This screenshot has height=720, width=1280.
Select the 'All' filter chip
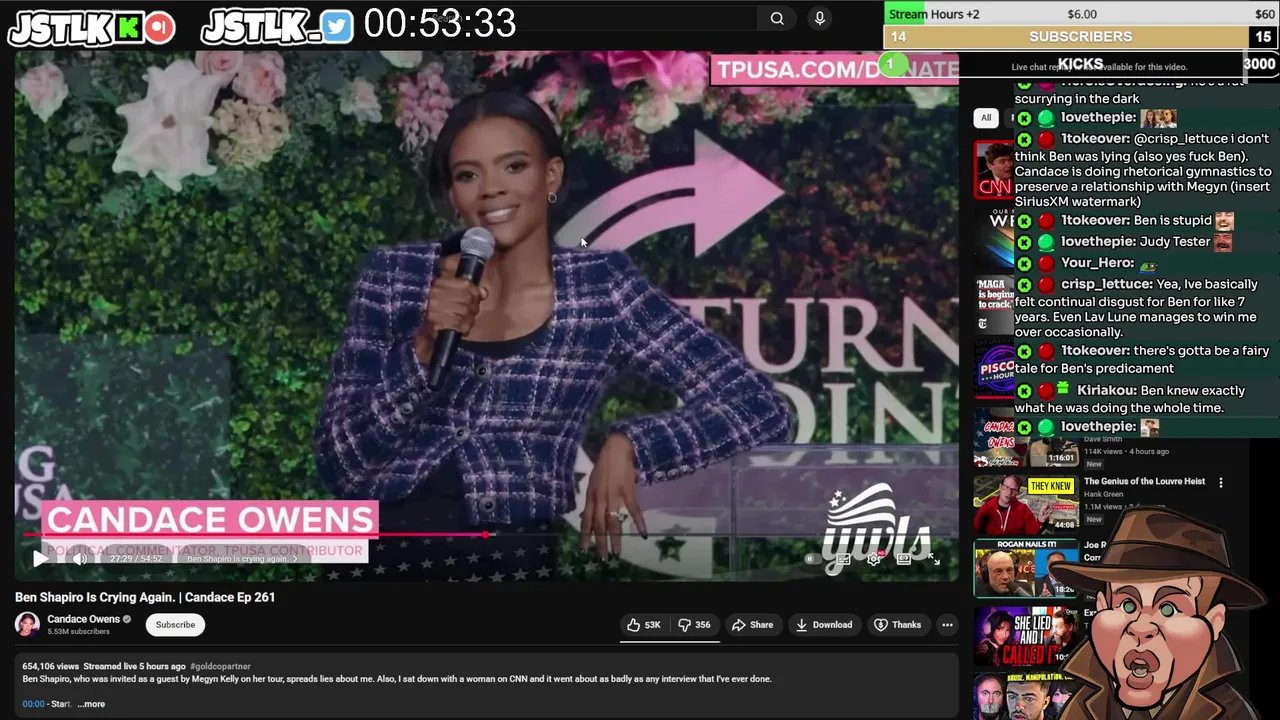tap(986, 118)
